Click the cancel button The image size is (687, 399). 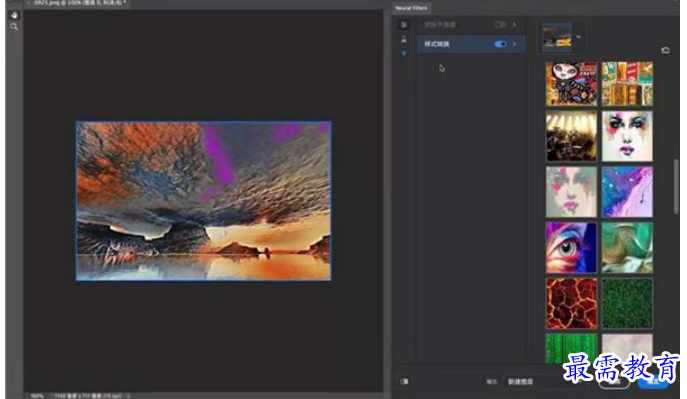[x=614, y=382]
